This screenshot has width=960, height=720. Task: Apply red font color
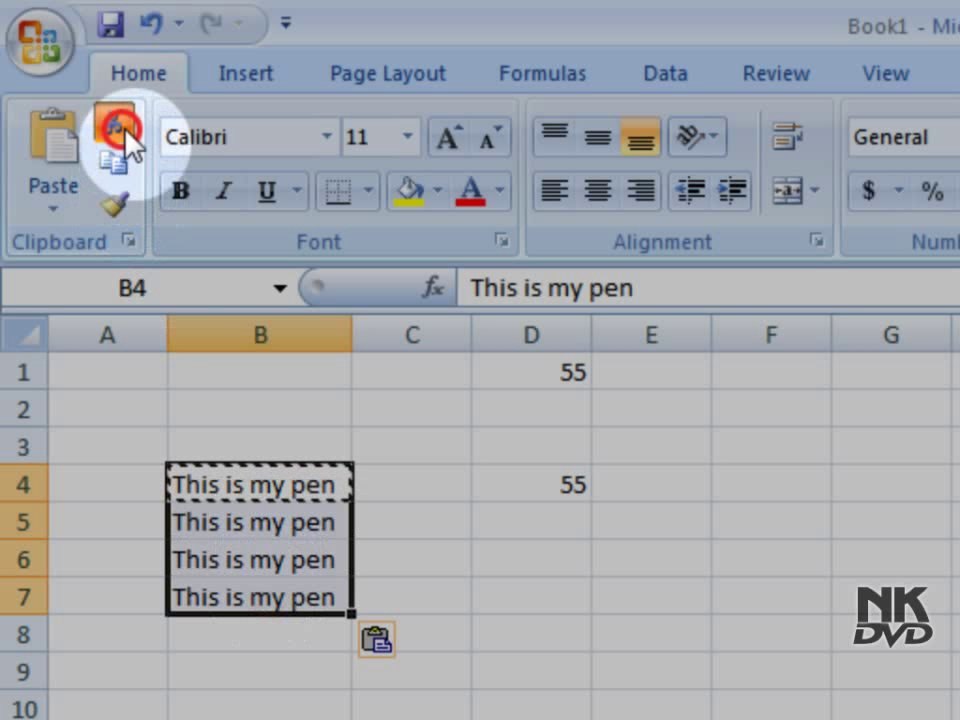[x=470, y=192]
